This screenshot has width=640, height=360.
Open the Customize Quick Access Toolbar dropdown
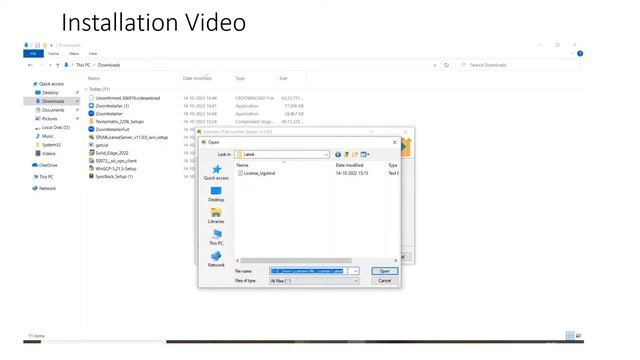[51, 45]
